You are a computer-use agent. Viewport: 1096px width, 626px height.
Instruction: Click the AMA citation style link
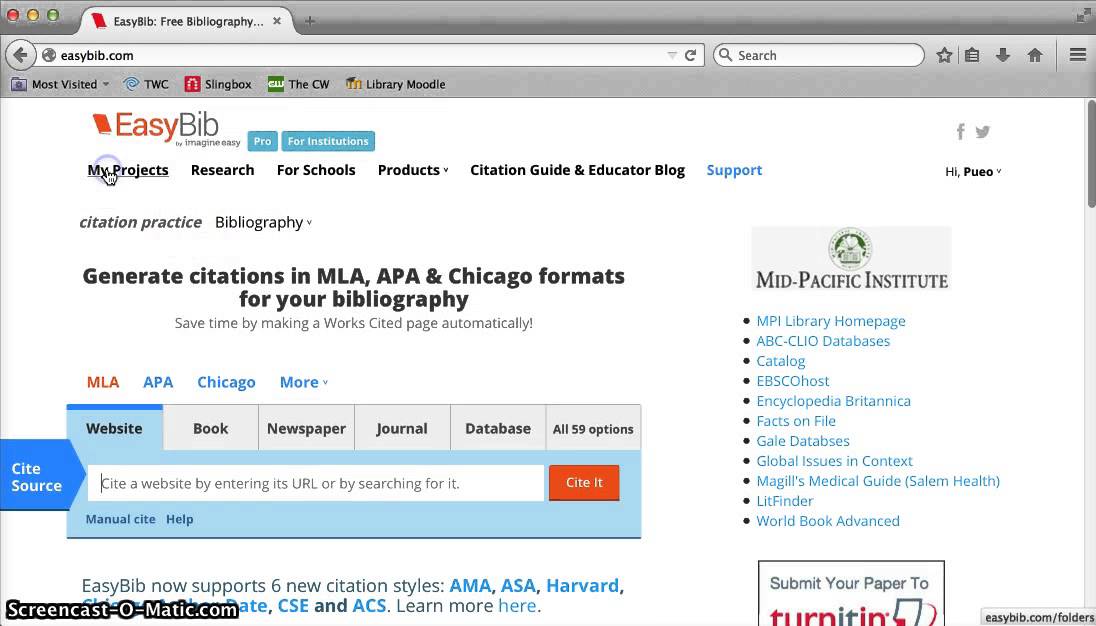click(470, 585)
